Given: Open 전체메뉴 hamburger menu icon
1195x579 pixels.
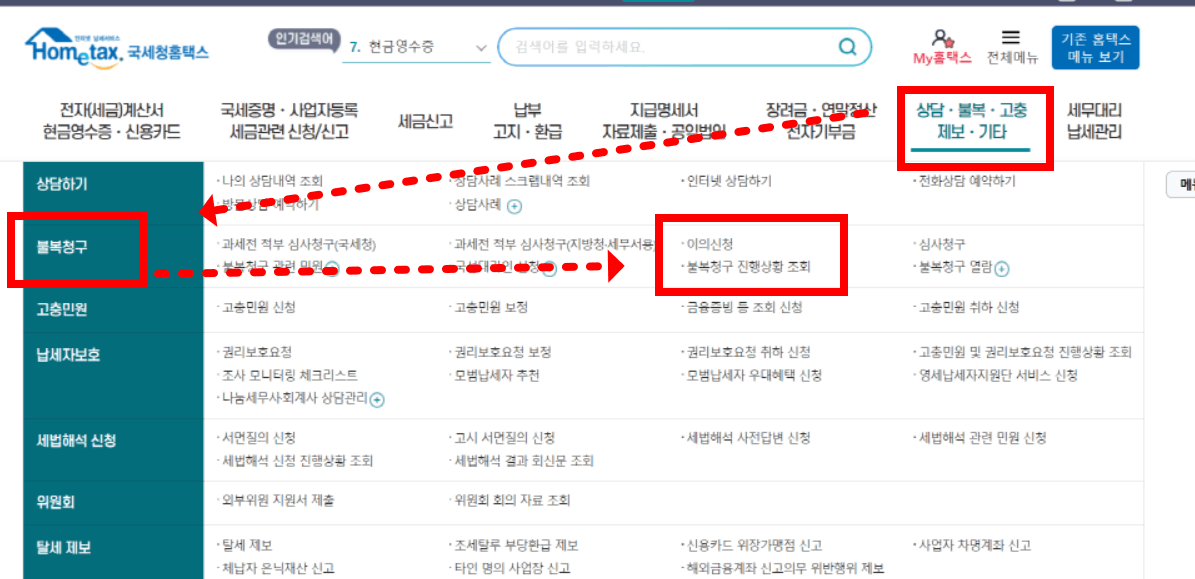Looking at the screenshot, I should [x=1010, y=37].
